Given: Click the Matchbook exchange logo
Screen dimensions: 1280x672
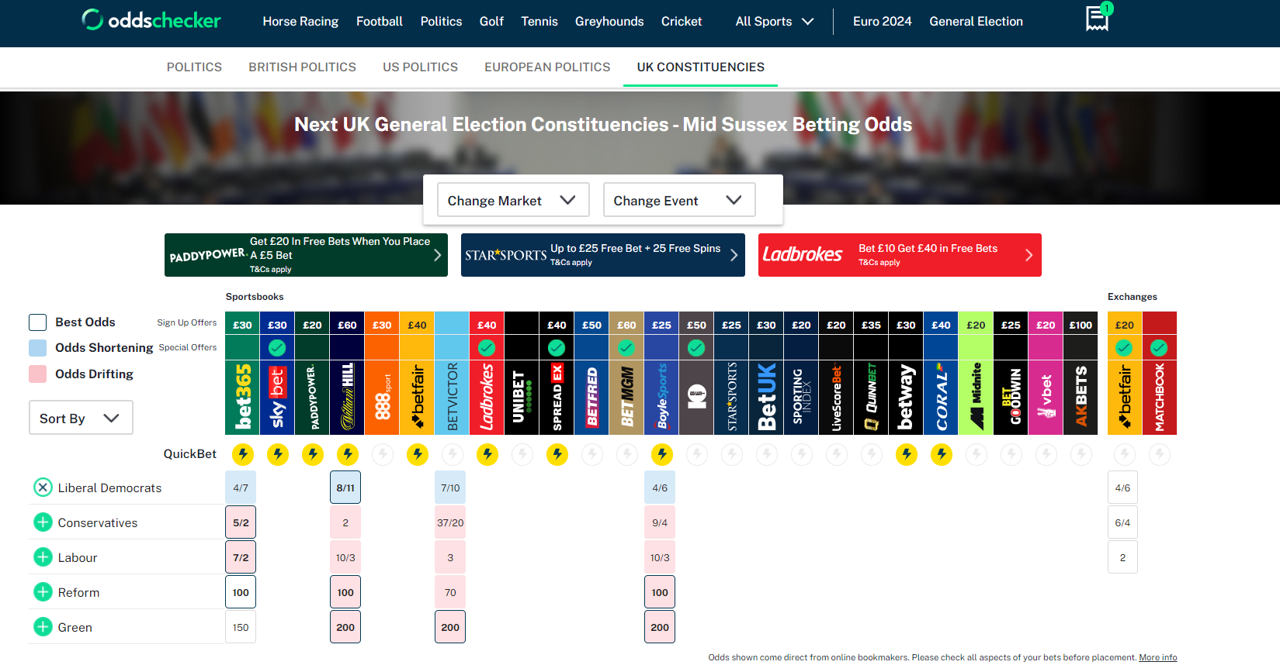Looking at the screenshot, I should pos(1159,398).
